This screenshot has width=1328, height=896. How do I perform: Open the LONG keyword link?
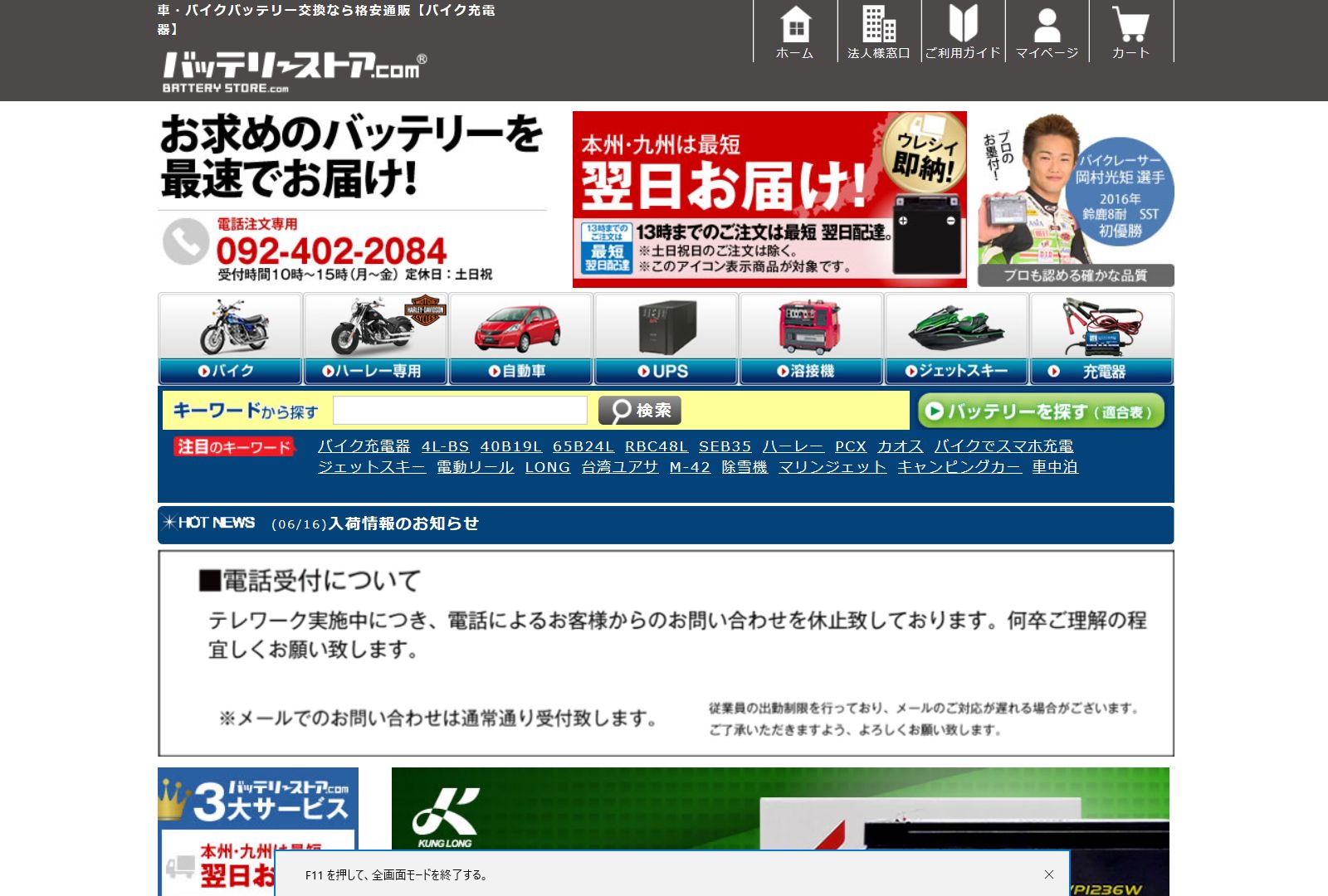pyautogui.click(x=548, y=467)
